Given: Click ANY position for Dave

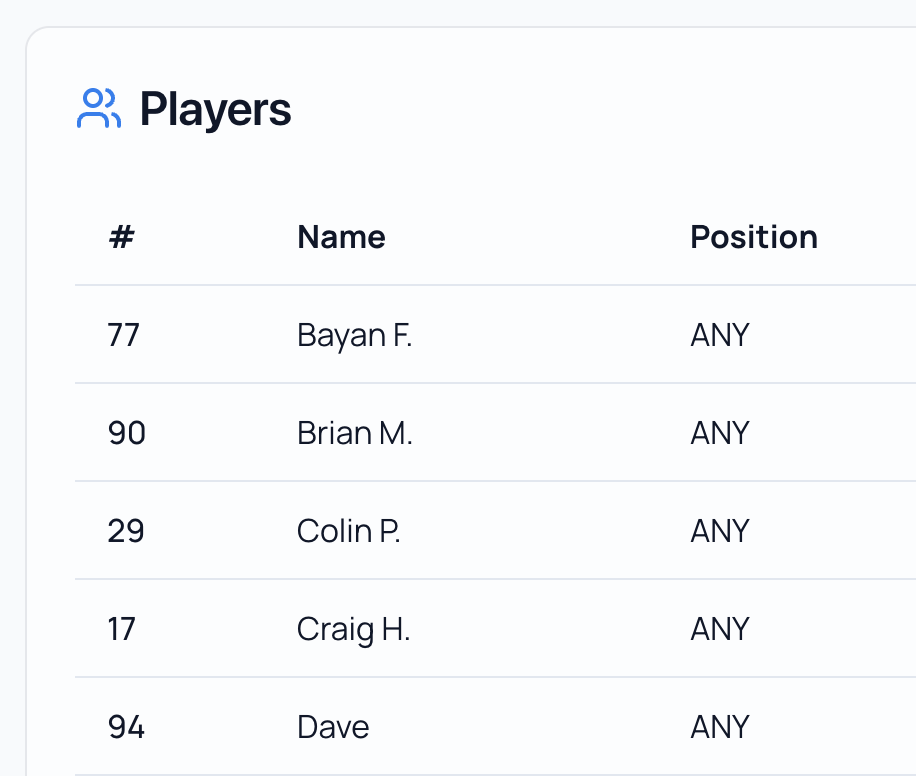Looking at the screenshot, I should point(719,727).
